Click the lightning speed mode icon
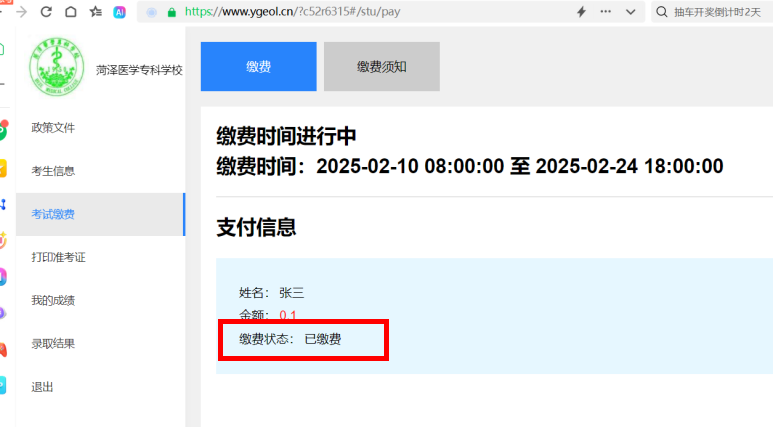The image size is (774, 428). coord(581,12)
